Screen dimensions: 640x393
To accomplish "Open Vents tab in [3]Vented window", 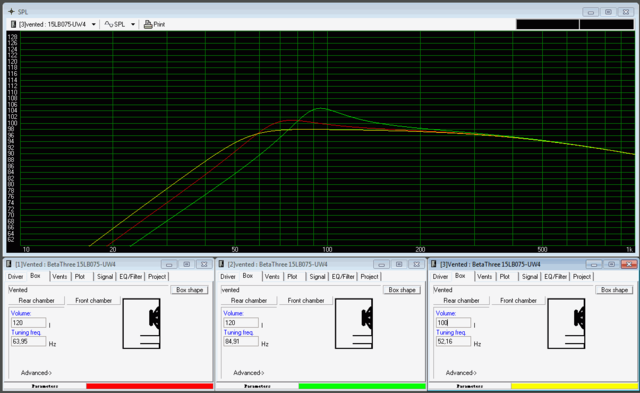I will pyautogui.click(x=484, y=277).
